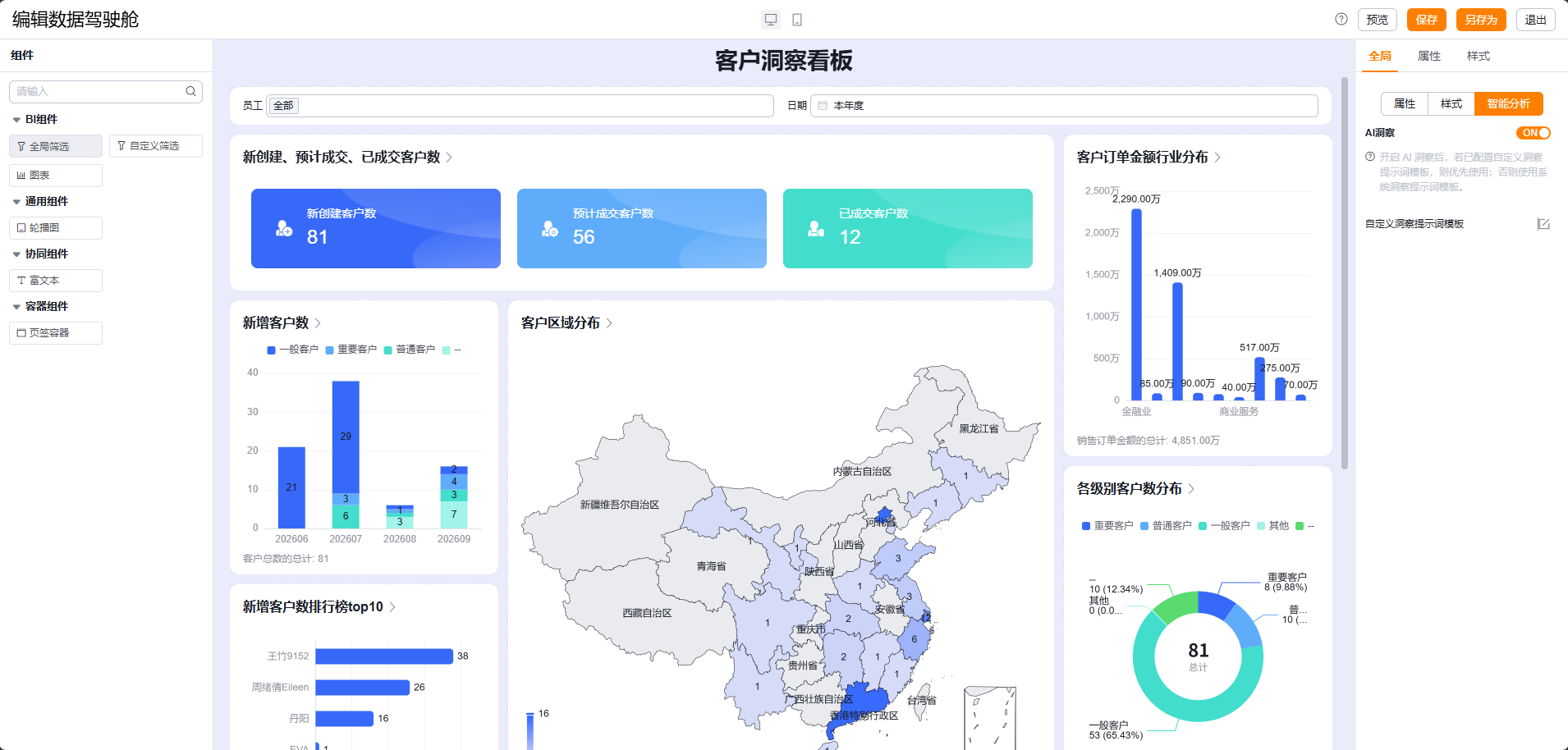
Task: Select the top 样式 tab
Action: (x=1479, y=56)
